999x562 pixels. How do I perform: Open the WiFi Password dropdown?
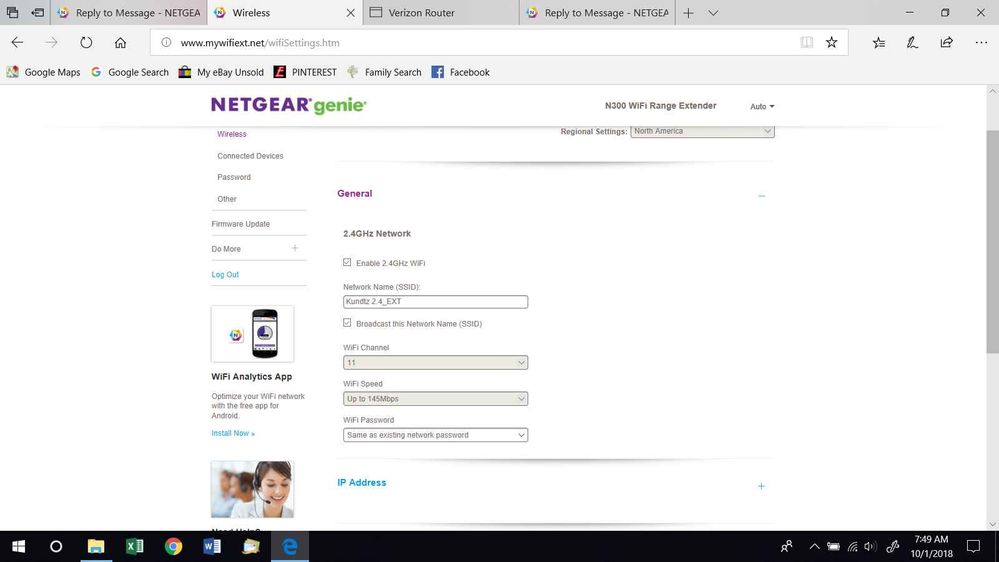point(435,435)
